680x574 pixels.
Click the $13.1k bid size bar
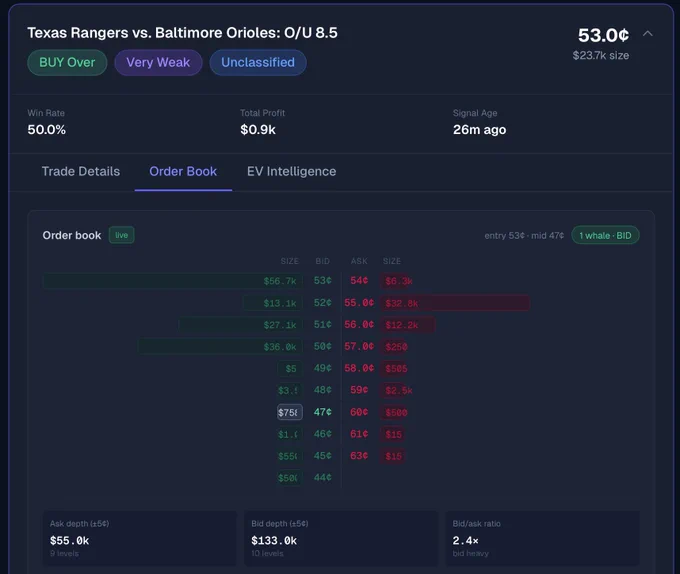point(273,303)
